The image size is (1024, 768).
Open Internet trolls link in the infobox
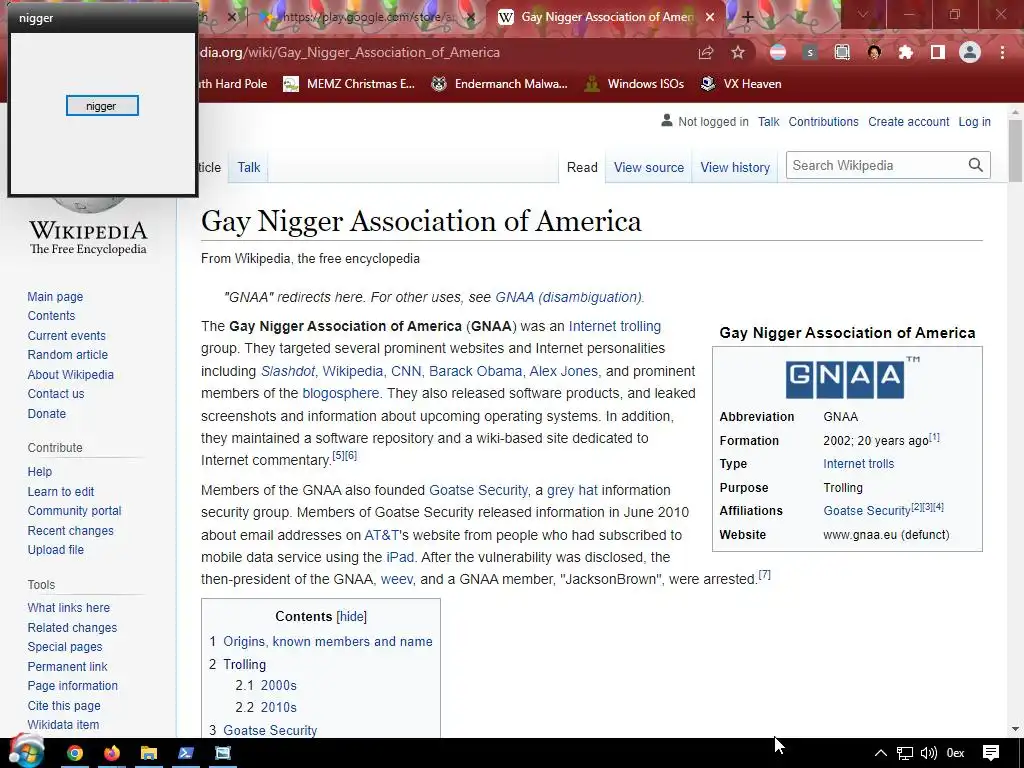(x=858, y=464)
